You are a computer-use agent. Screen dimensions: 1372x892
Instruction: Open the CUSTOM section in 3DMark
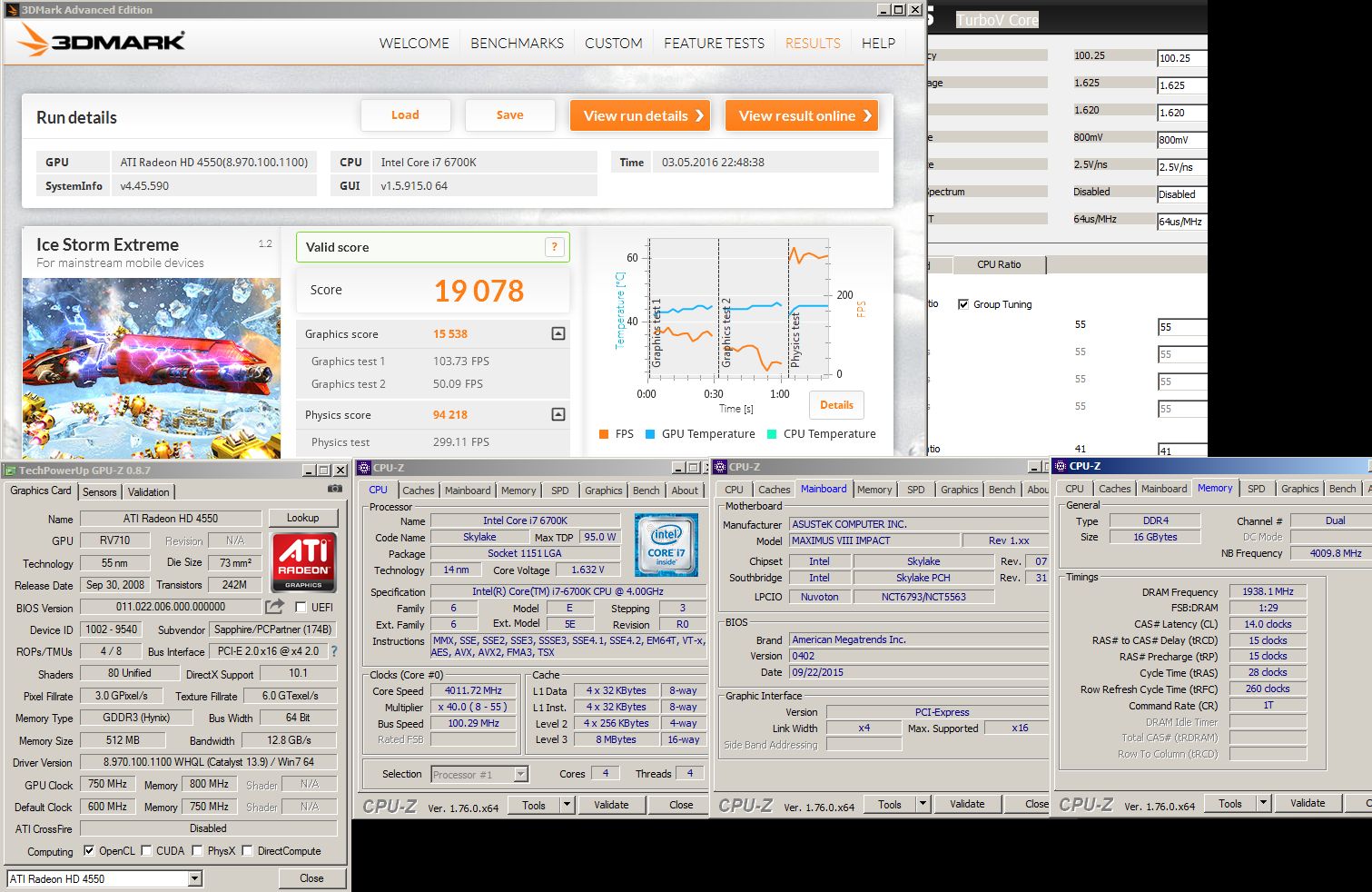614,43
